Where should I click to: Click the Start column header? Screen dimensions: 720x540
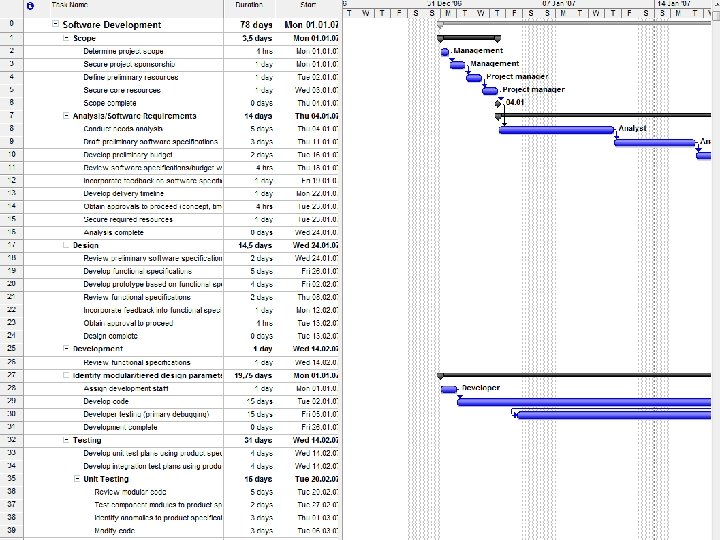pyautogui.click(x=308, y=6)
